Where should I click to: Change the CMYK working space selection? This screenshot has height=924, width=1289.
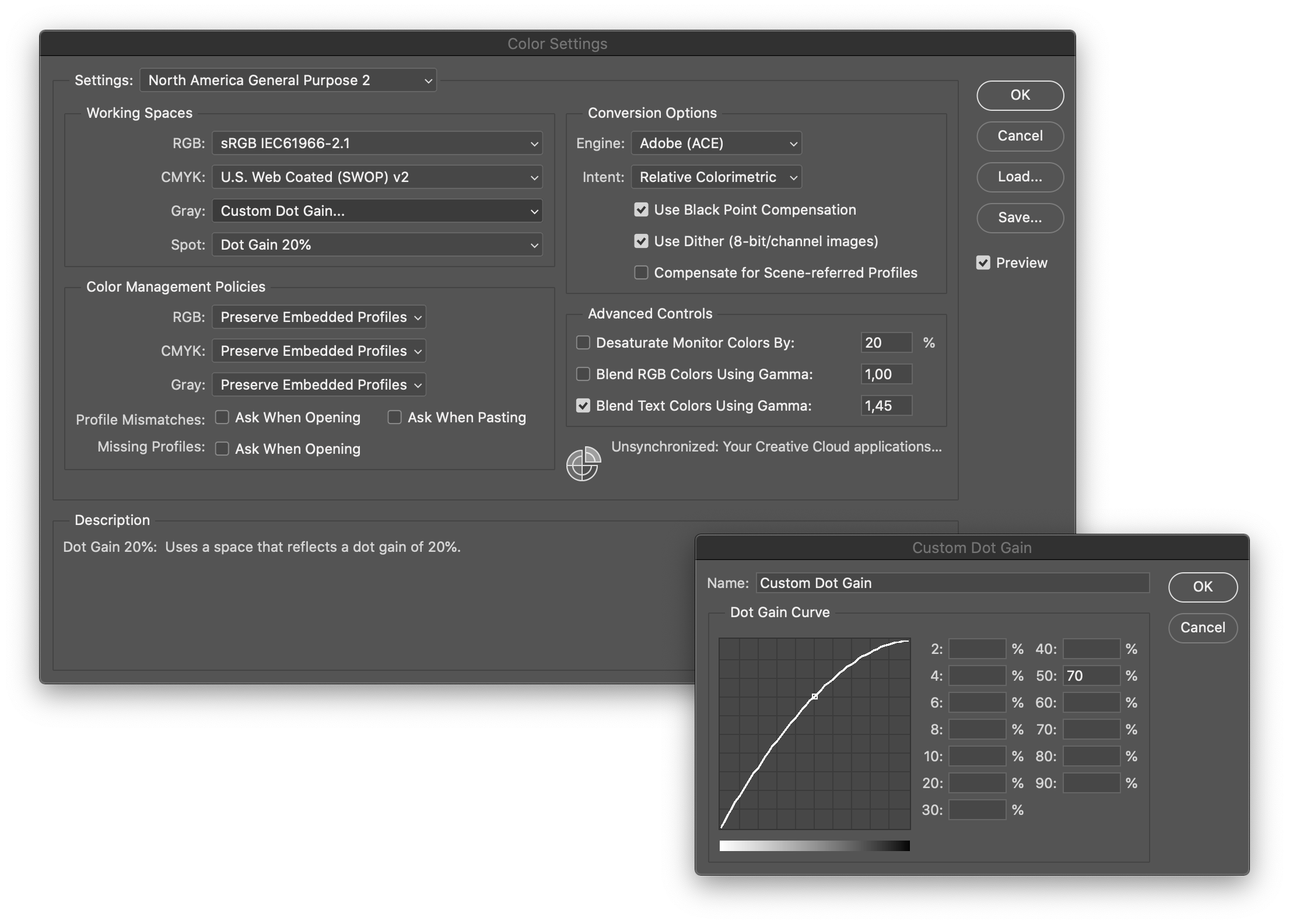click(377, 177)
